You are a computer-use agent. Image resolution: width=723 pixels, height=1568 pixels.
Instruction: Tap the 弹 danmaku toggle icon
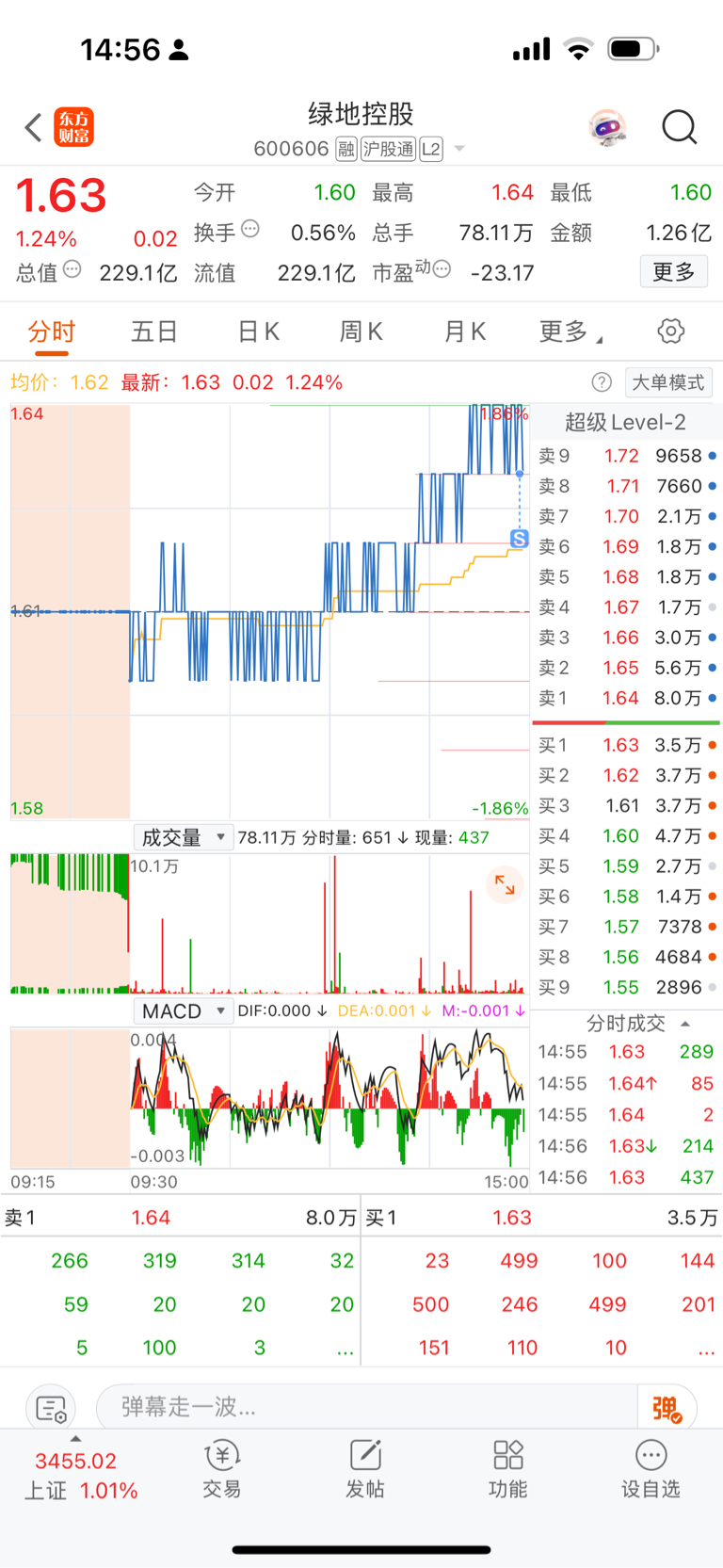pos(667,1409)
